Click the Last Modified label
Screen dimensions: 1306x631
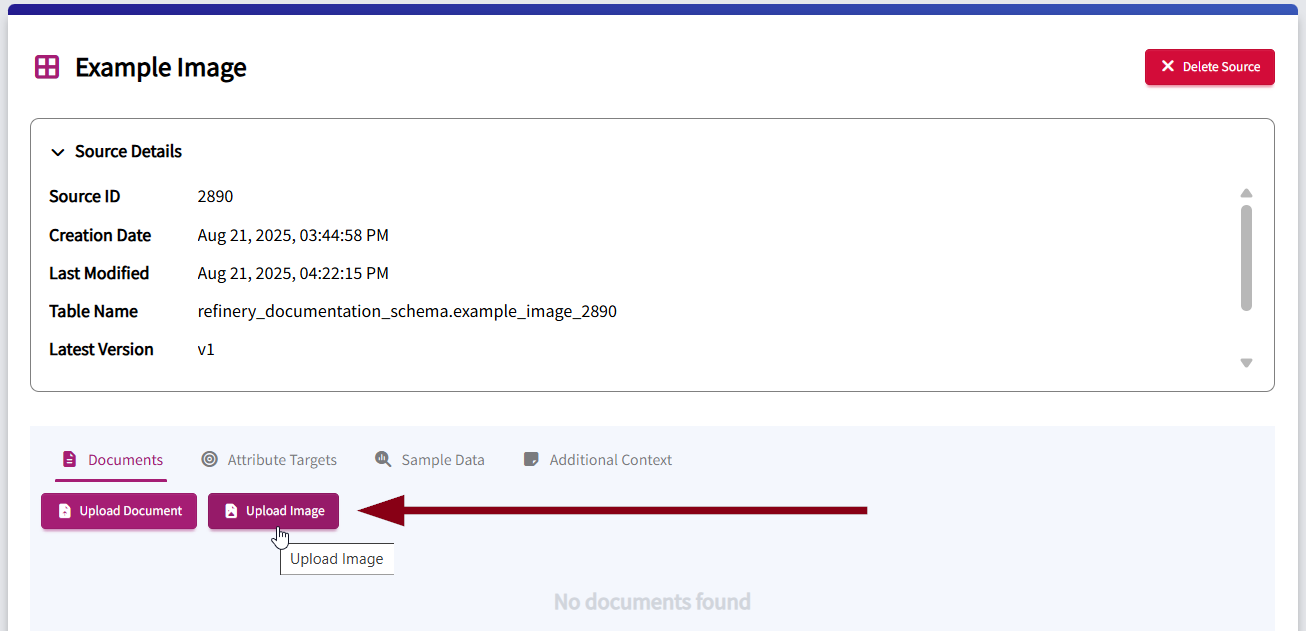point(99,274)
